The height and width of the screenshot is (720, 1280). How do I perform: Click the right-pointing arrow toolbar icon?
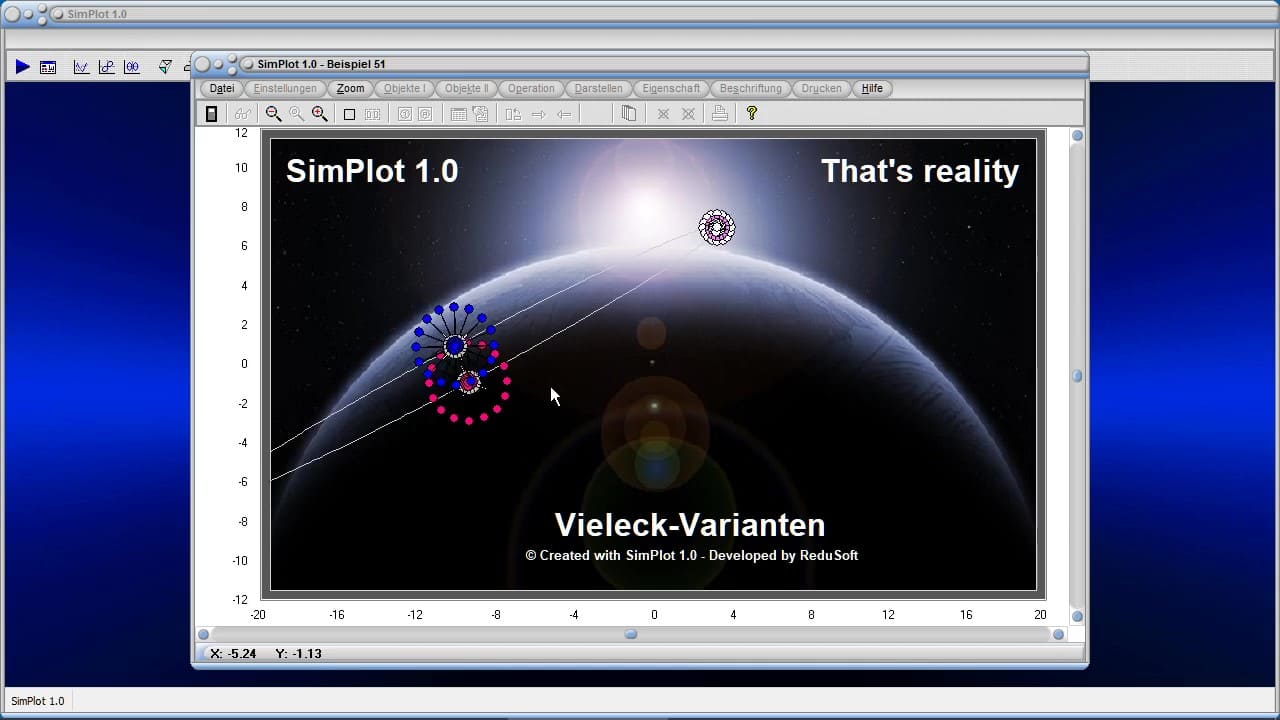tap(538, 114)
